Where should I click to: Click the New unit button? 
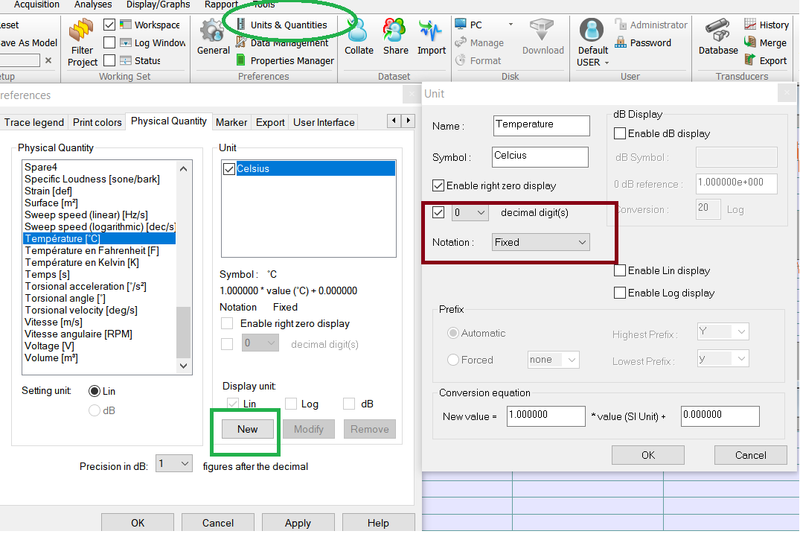coord(247,429)
